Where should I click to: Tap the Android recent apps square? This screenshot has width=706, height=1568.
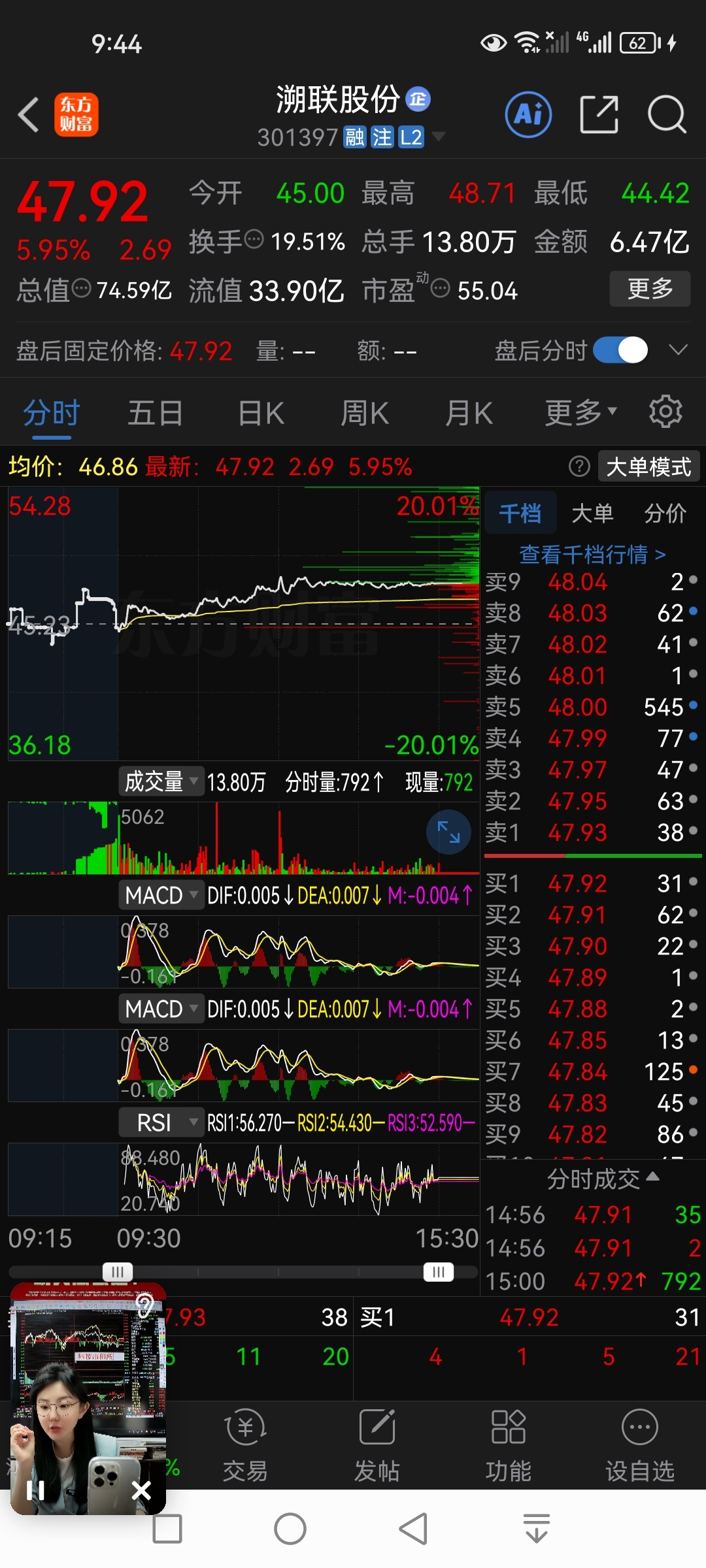pyautogui.click(x=167, y=1529)
